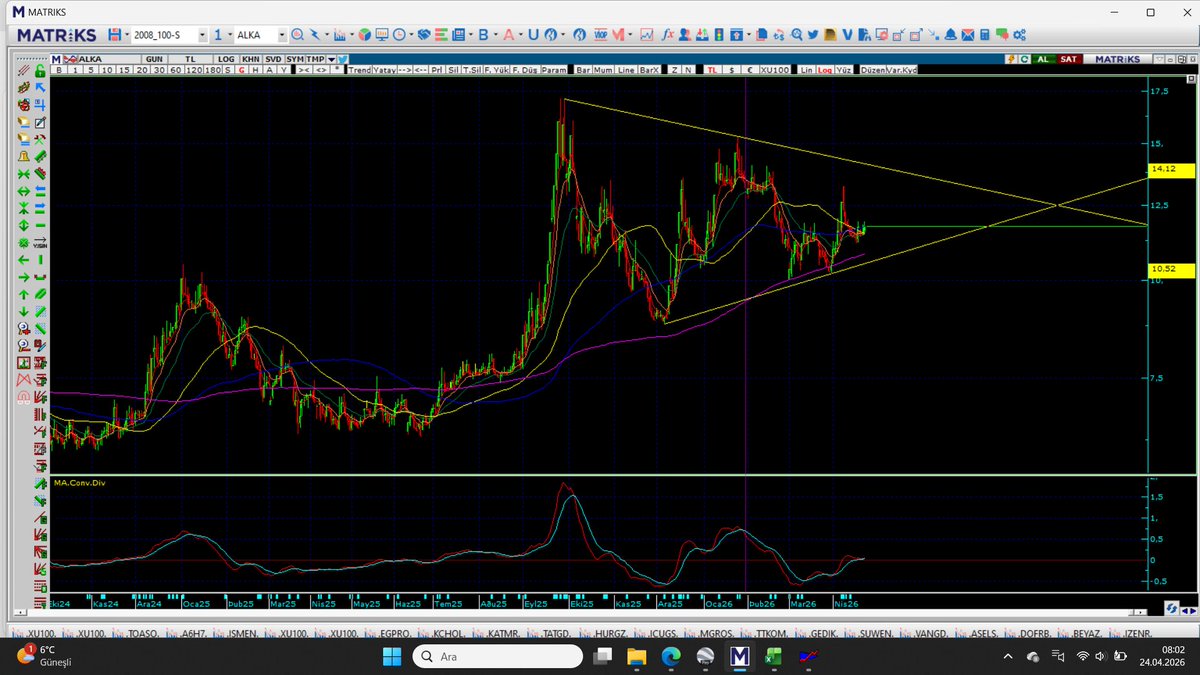Select the euro currency toggle
Viewport: 1200px width, 675px height.
750,70
